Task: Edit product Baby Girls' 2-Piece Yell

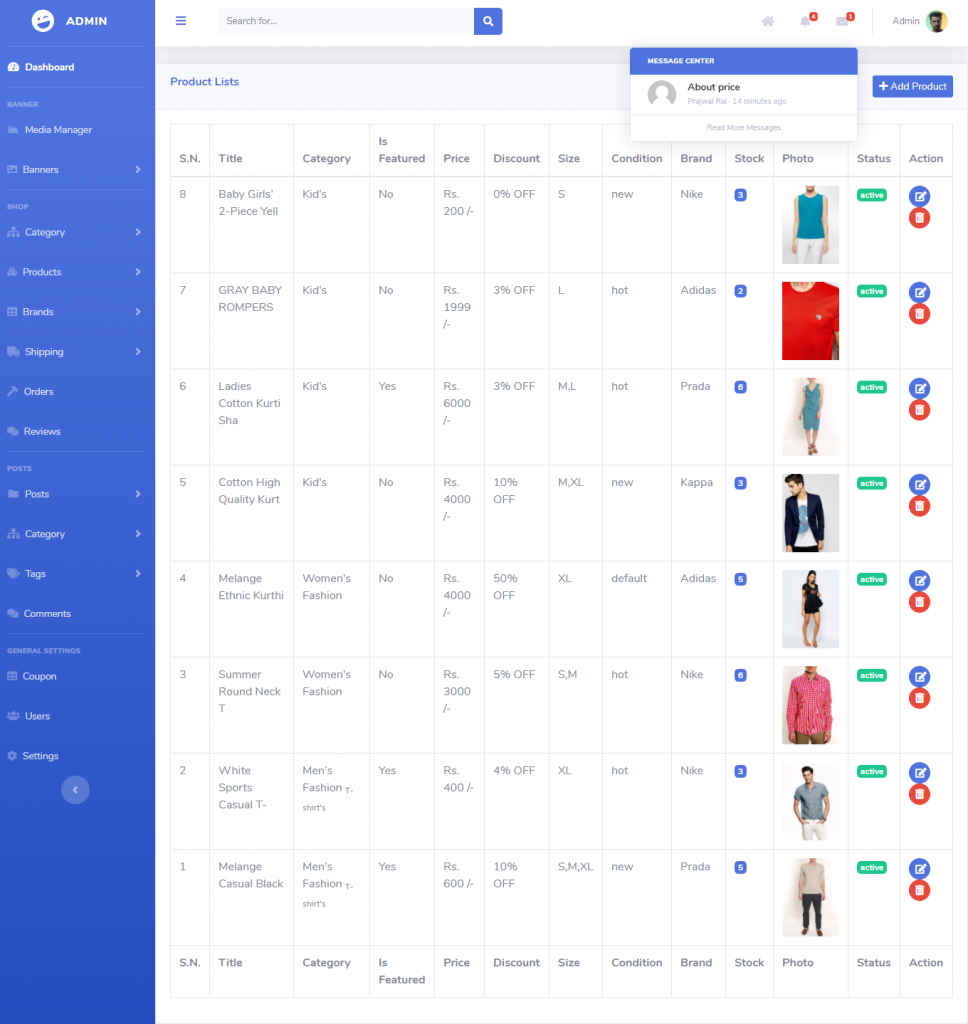Action: tap(920, 196)
